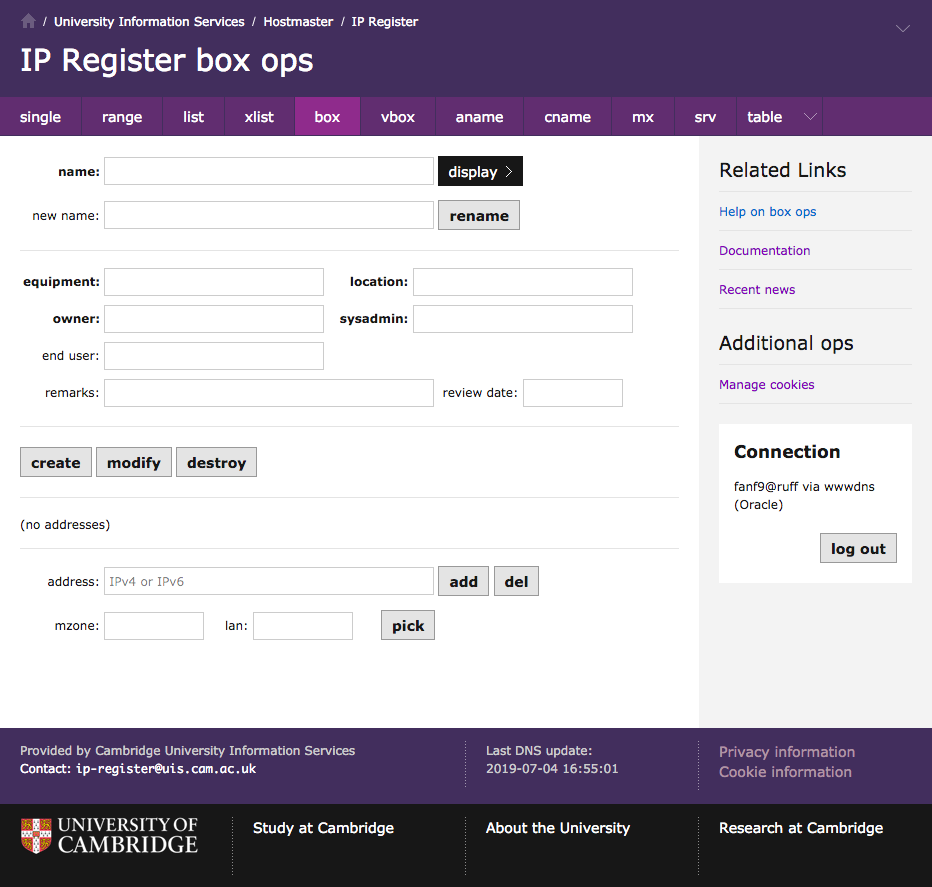Click the rename button

tap(479, 216)
